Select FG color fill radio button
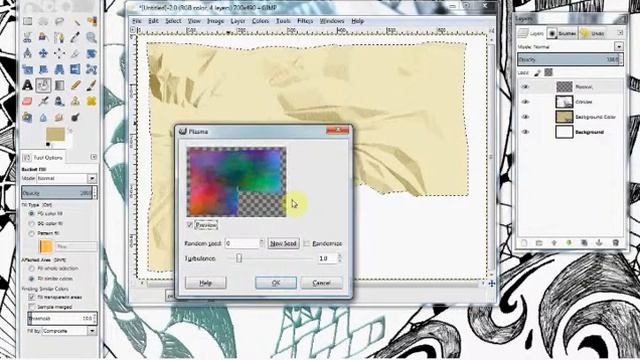640x360 pixels. [31, 213]
